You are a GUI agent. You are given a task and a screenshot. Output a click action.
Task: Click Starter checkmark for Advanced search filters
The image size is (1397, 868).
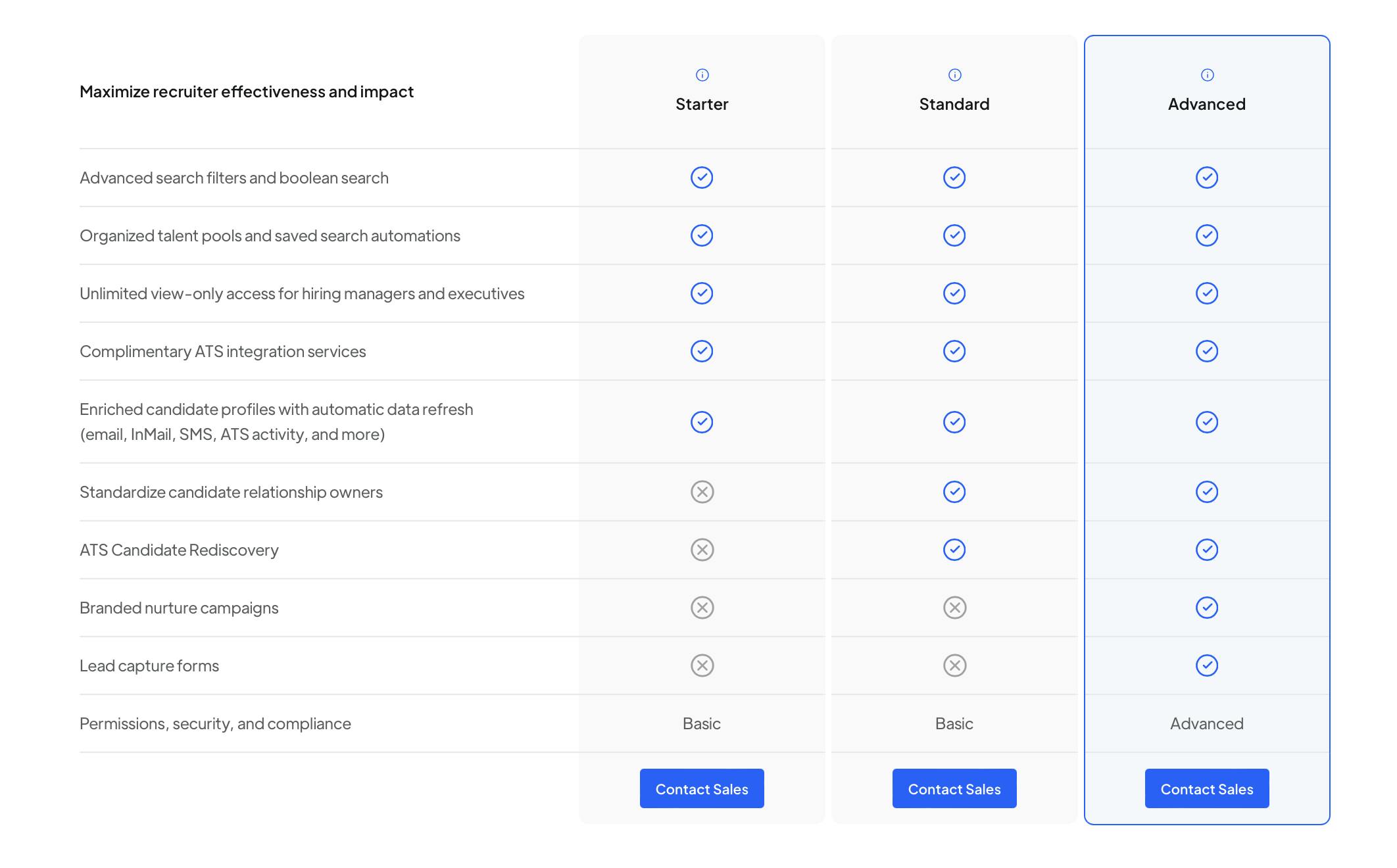coord(702,178)
